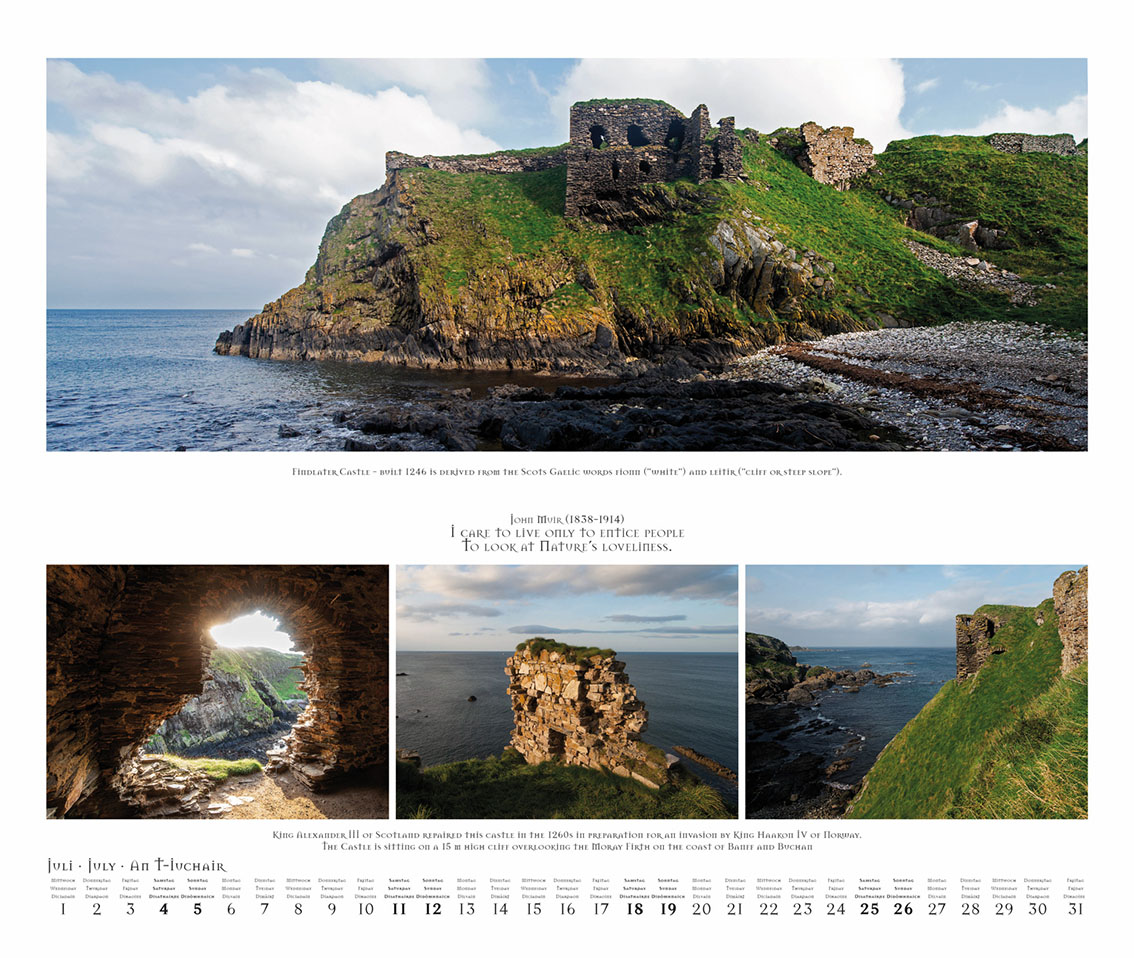Open the ruined wall tower photo
Image resolution: width=1134 pixels, height=958 pixels.
(566, 691)
